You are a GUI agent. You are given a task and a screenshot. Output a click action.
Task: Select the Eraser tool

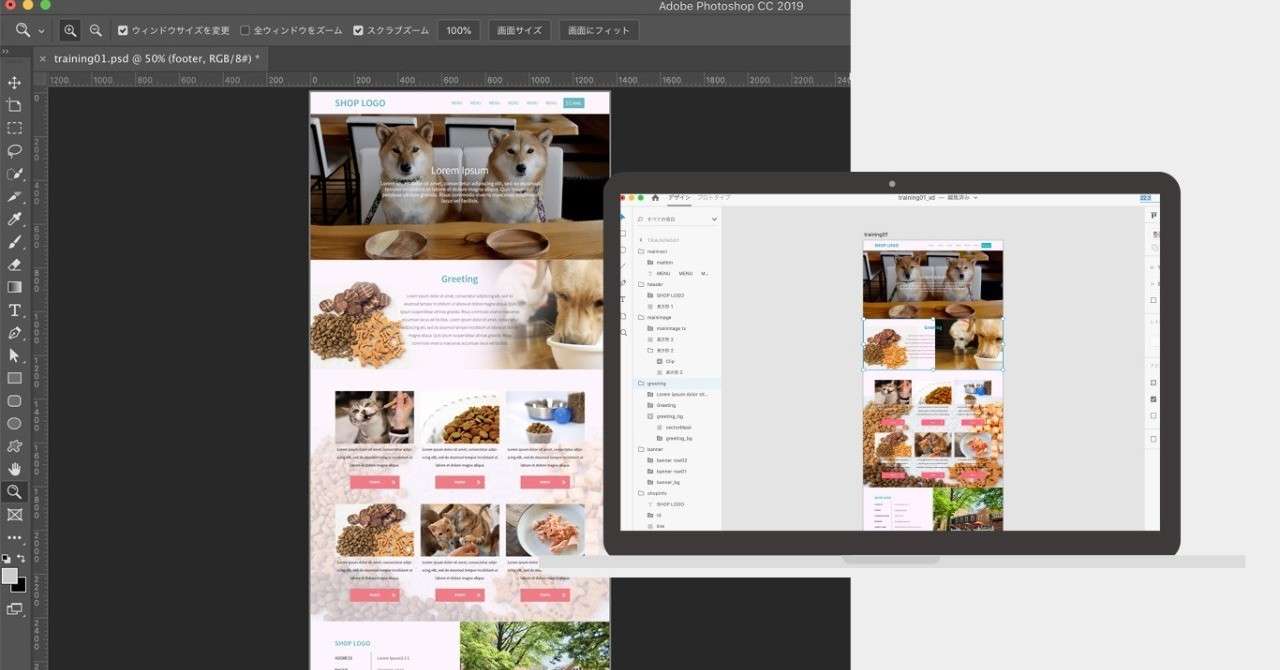[14, 265]
